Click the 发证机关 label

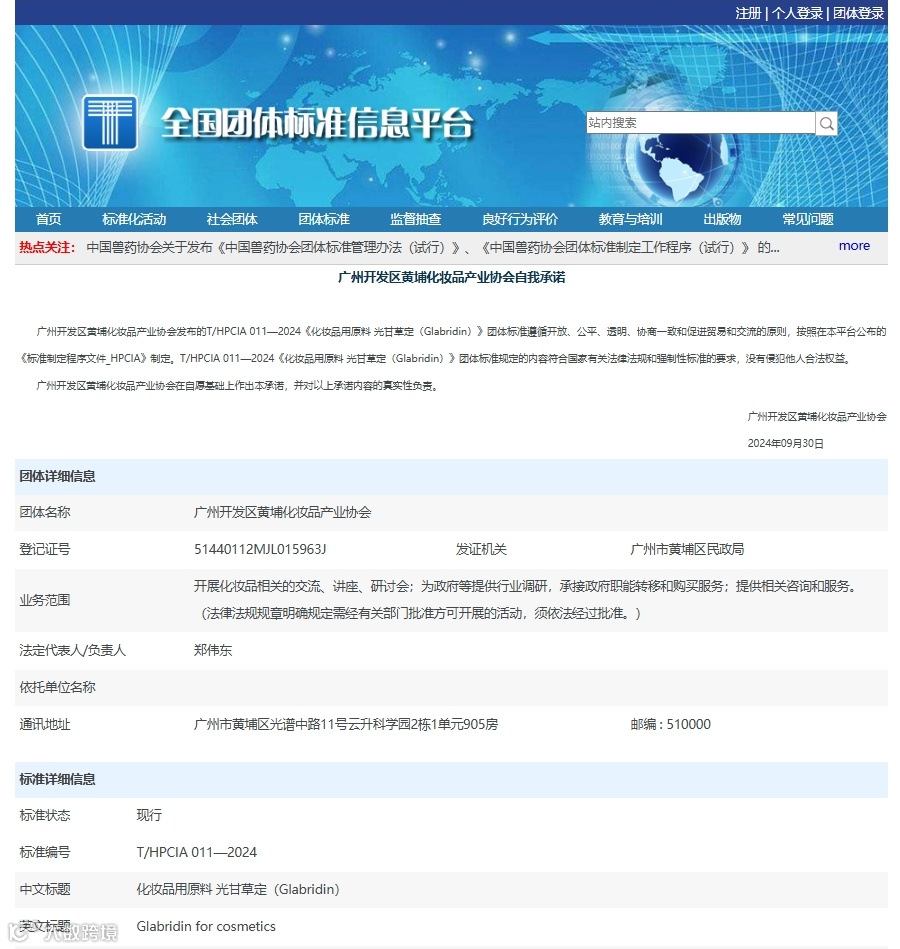tap(481, 549)
